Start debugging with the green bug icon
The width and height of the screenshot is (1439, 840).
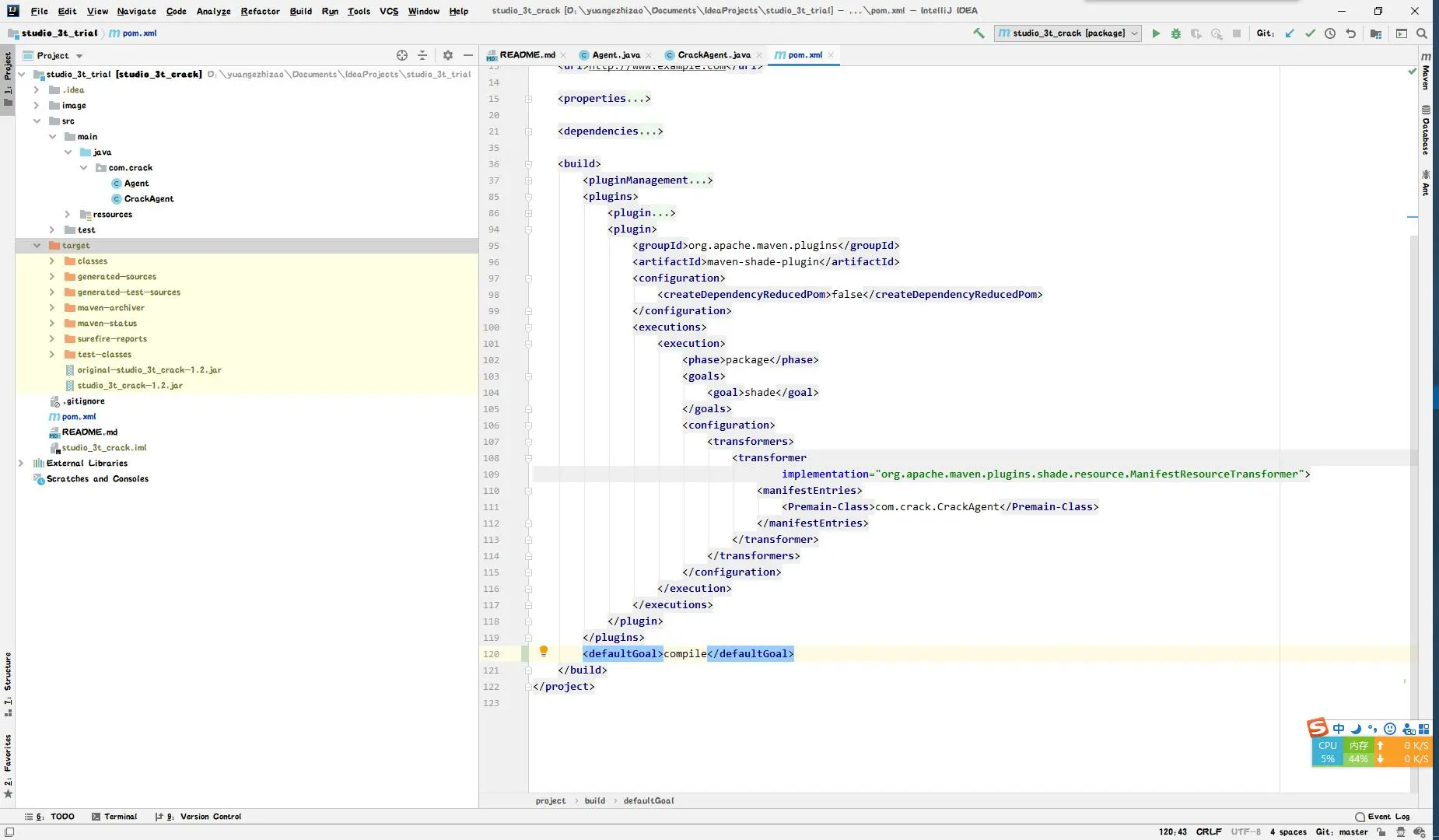pos(1176,33)
